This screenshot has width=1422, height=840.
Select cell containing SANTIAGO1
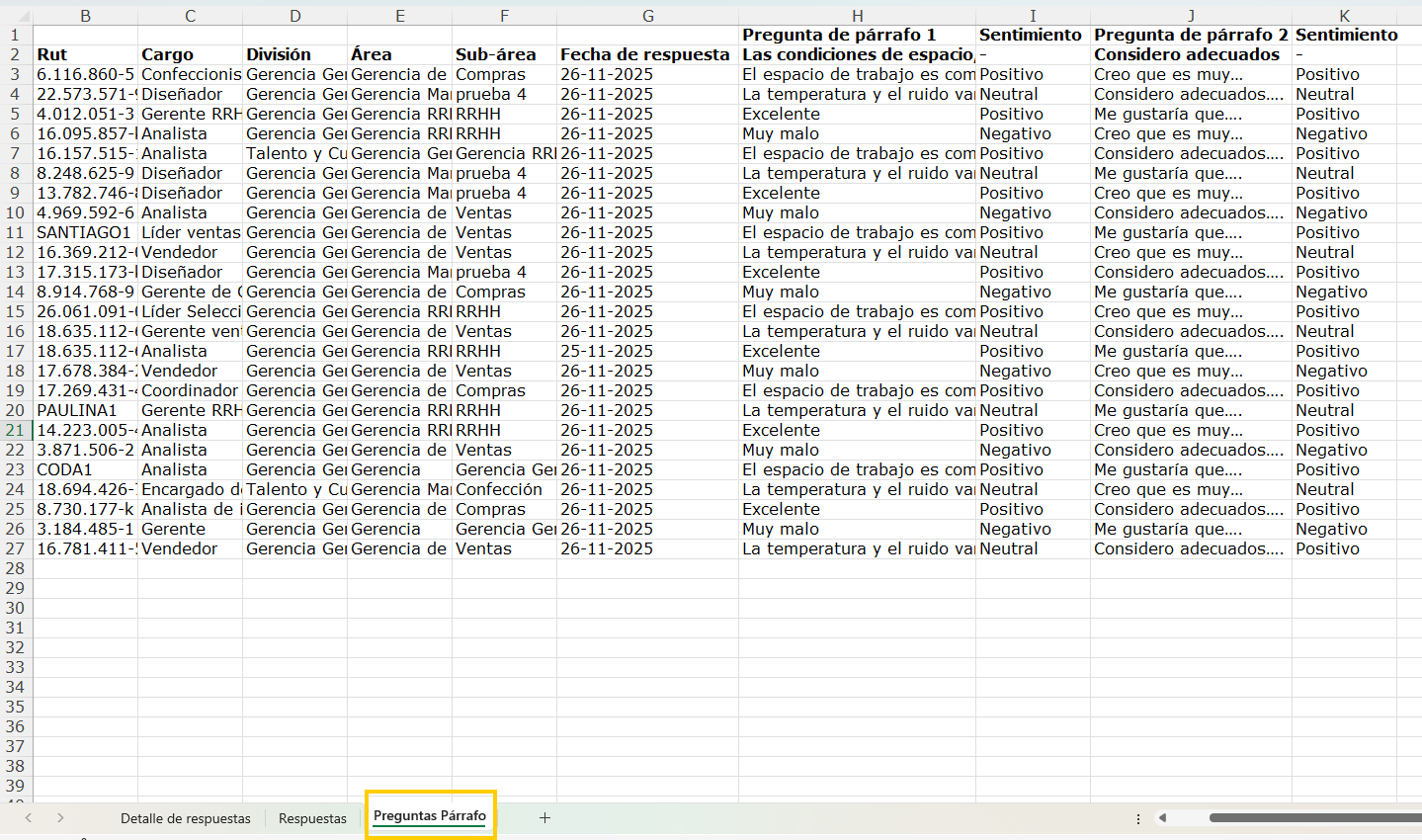(85, 232)
